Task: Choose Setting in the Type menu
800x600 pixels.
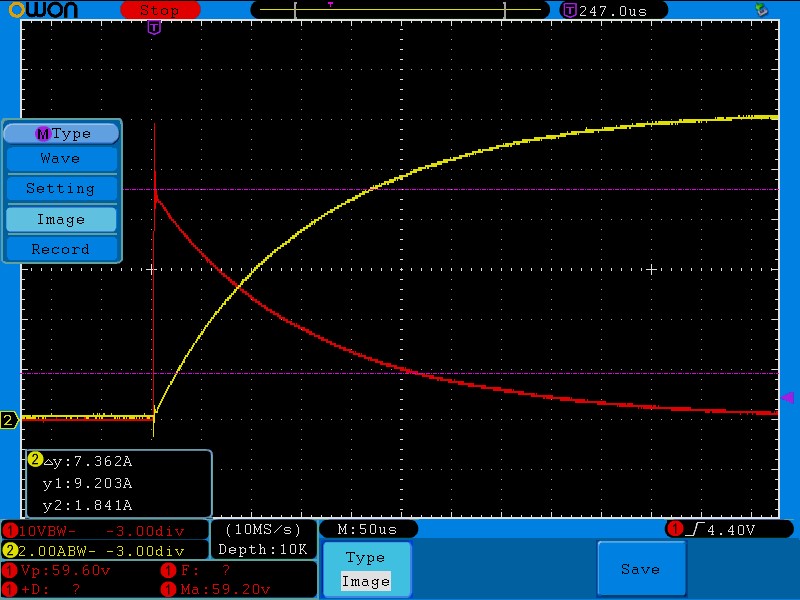Action: click(61, 189)
